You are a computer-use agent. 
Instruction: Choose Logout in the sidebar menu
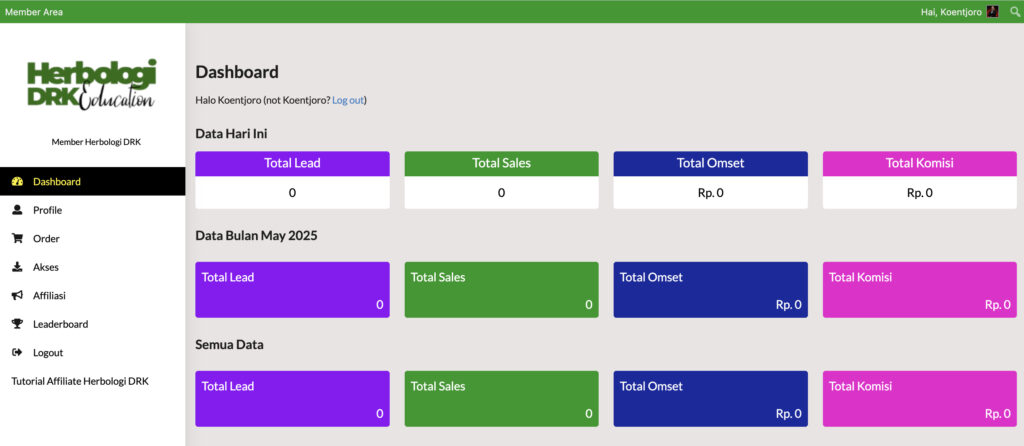[x=93, y=353]
